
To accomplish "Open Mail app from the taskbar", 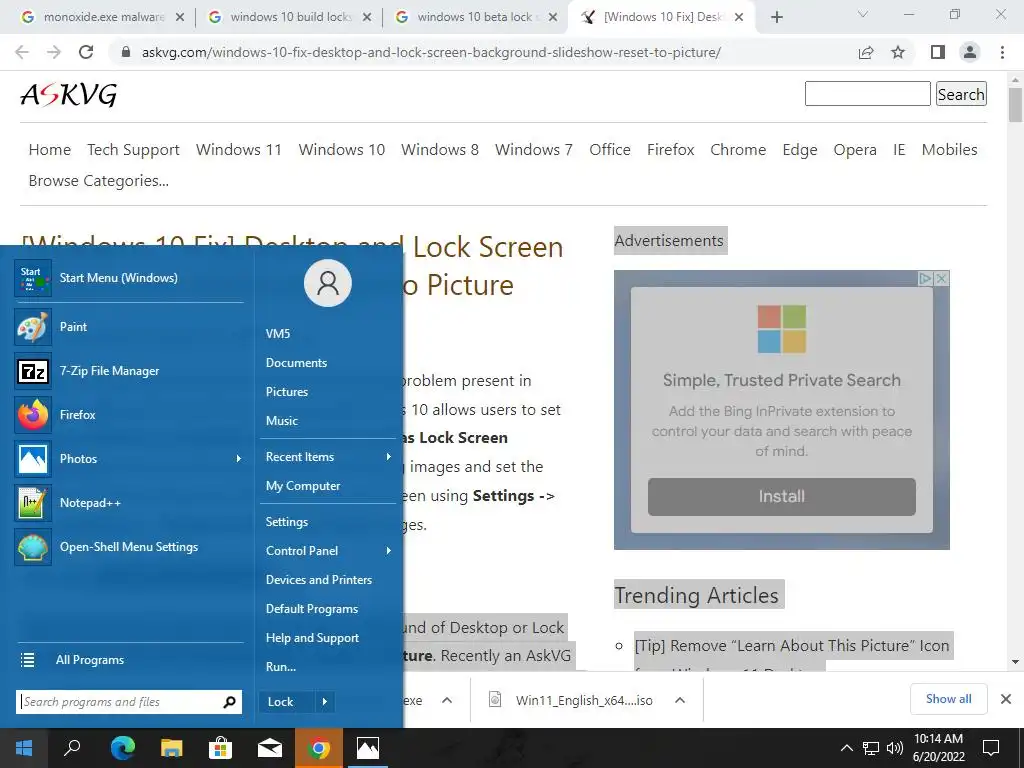I will 269,748.
